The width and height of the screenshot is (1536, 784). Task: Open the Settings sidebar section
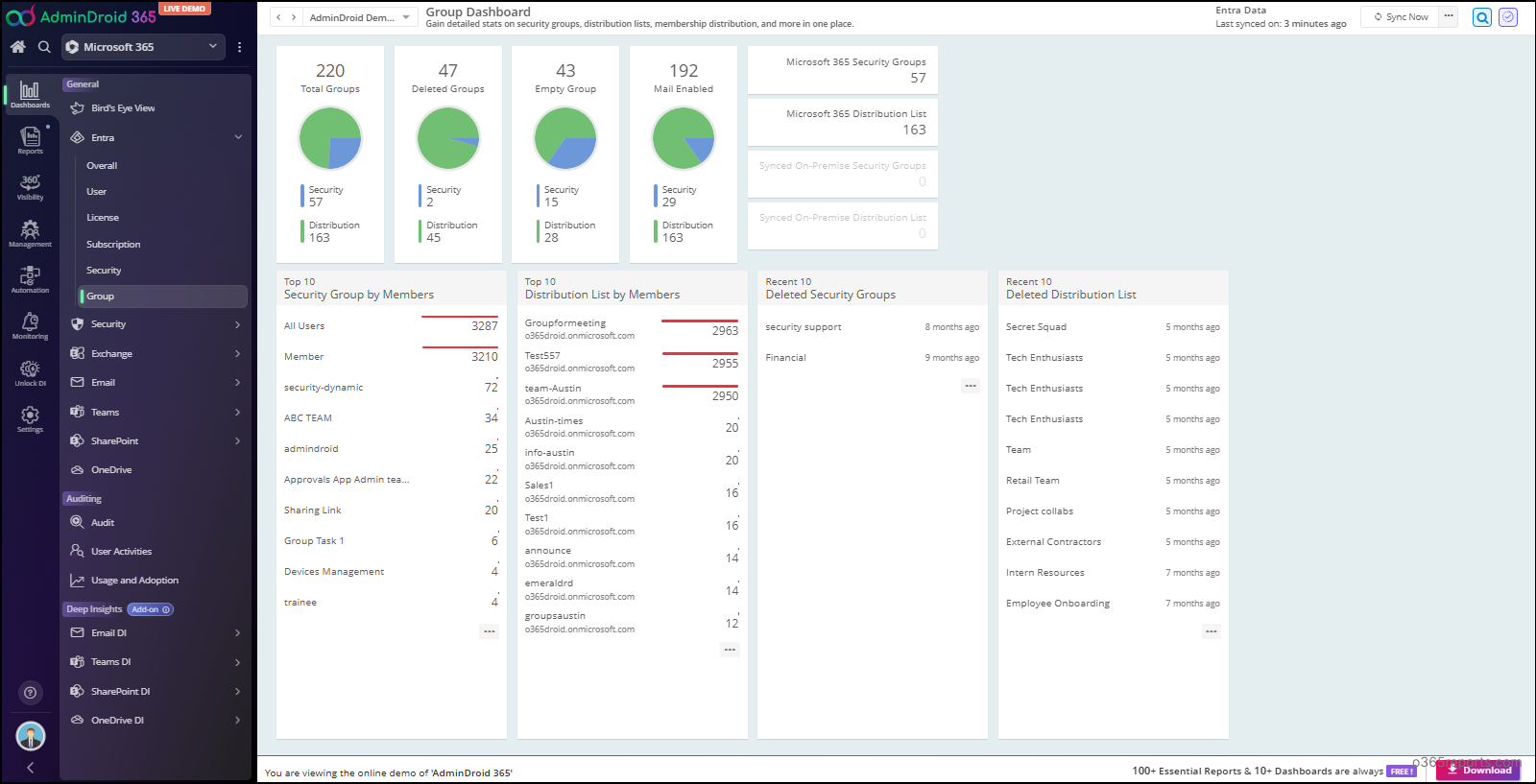tap(30, 418)
